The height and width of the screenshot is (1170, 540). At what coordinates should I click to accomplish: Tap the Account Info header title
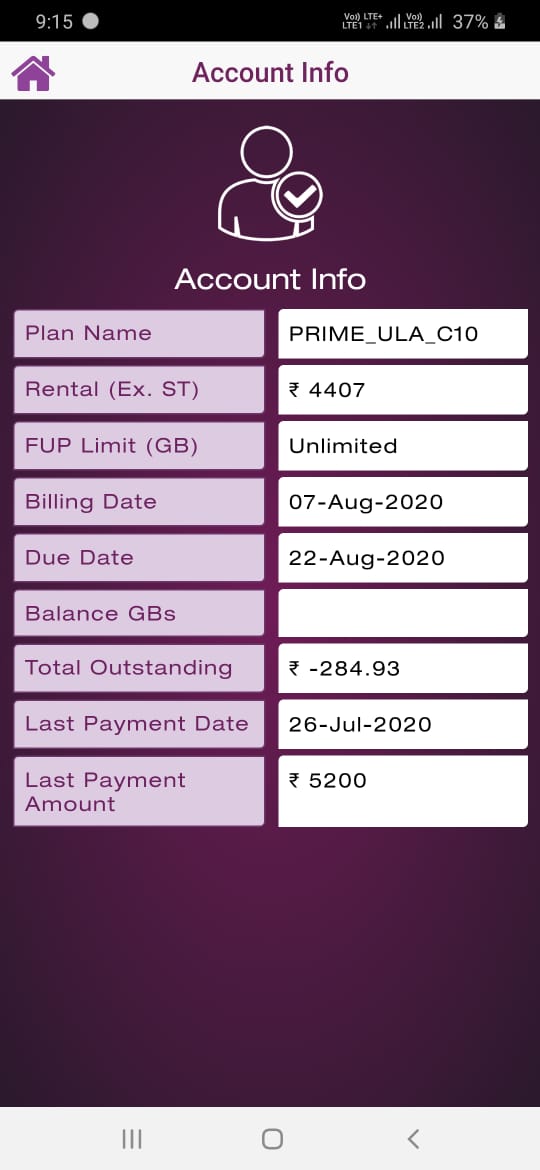[x=270, y=73]
